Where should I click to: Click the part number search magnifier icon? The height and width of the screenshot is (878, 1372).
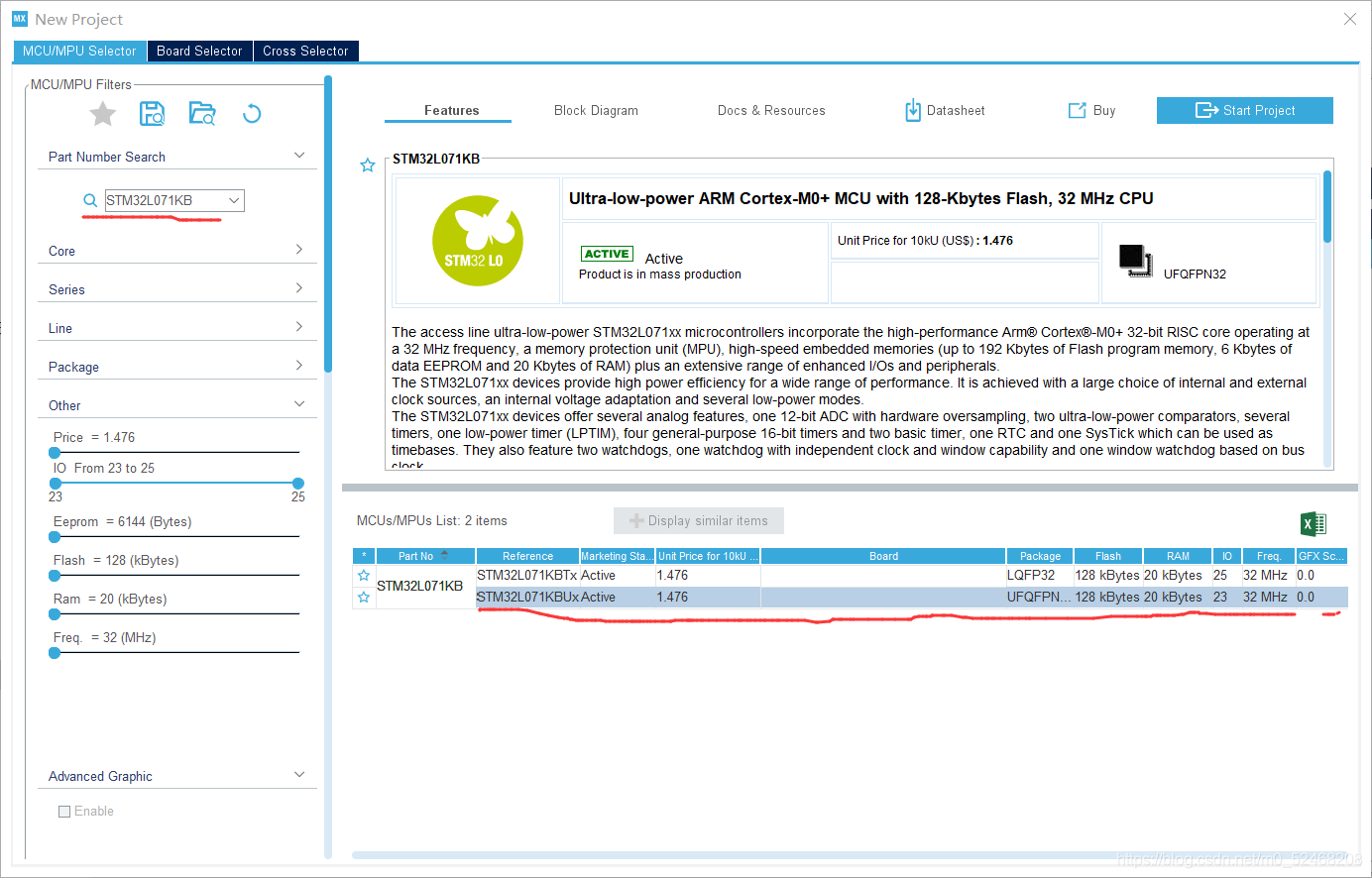[x=90, y=200]
